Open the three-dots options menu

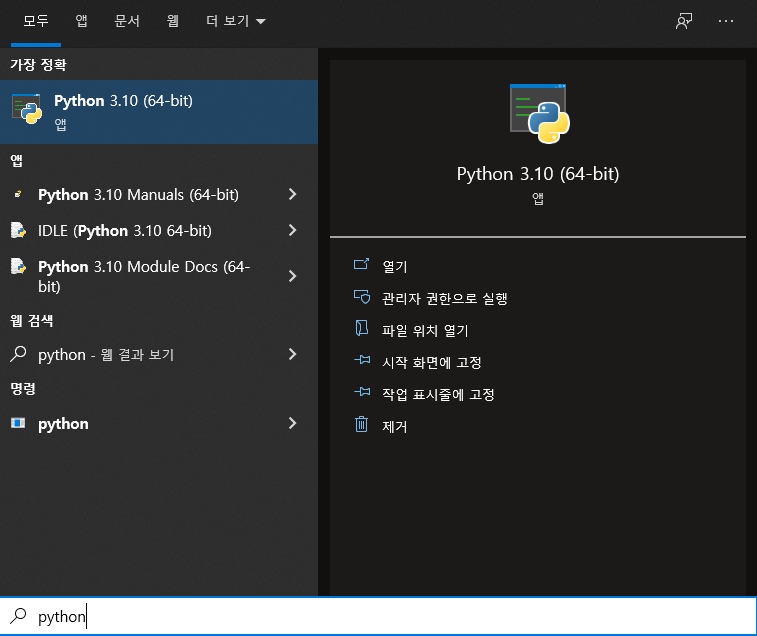tap(726, 21)
